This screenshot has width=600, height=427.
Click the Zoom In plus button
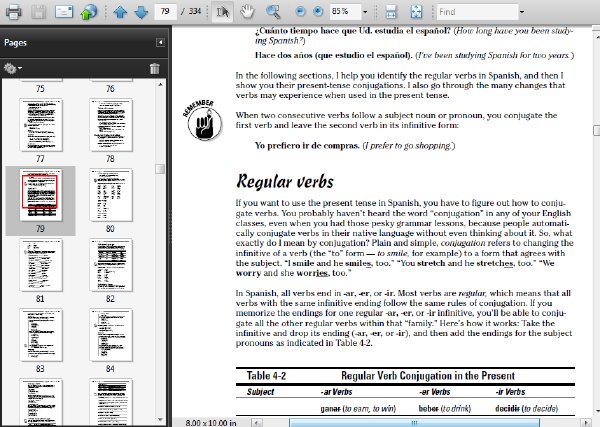(318, 12)
